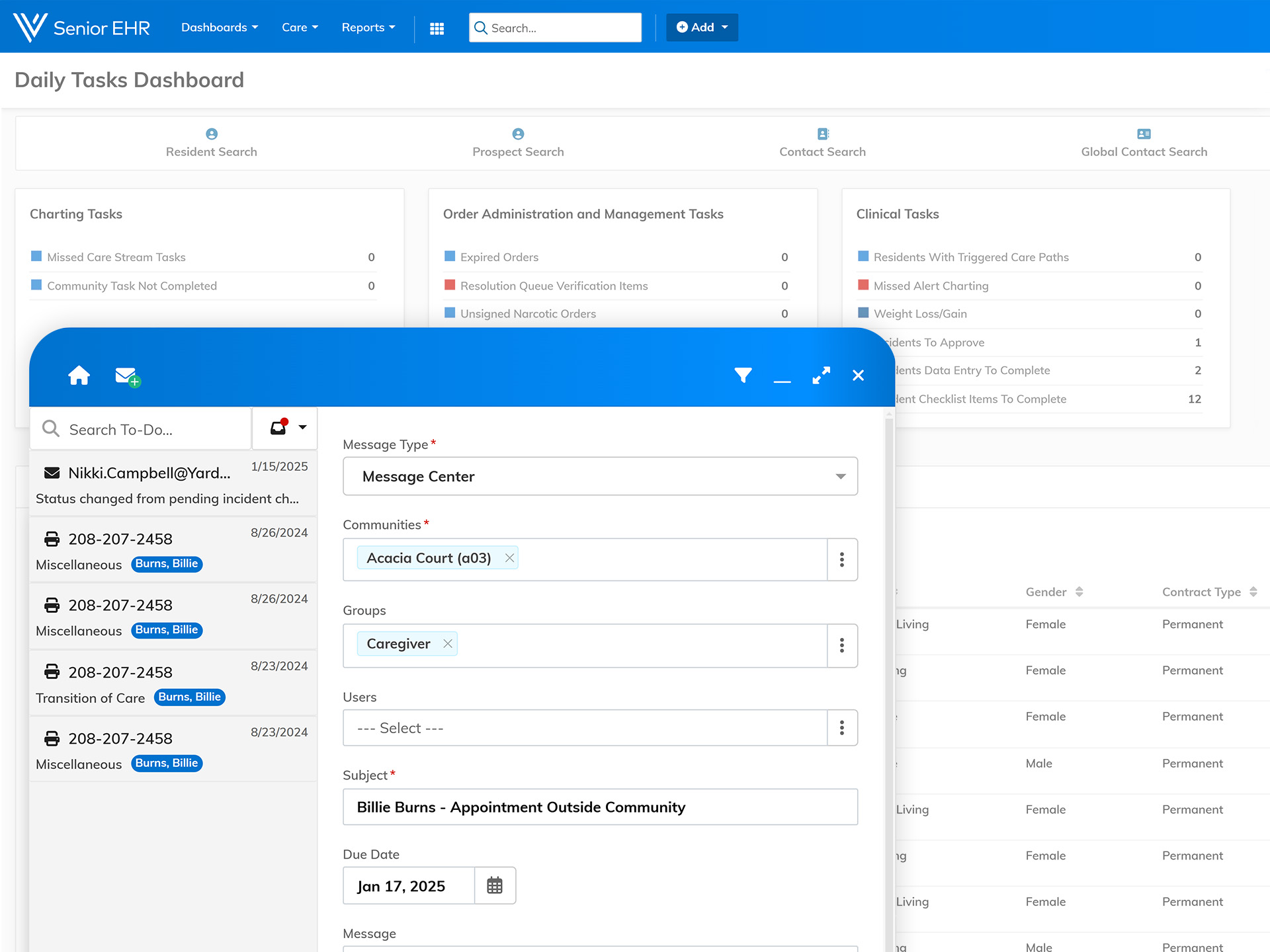Click the compose new message envelope icon
The width and height of the screenshot is (1270, 952).
pos(126,376)
